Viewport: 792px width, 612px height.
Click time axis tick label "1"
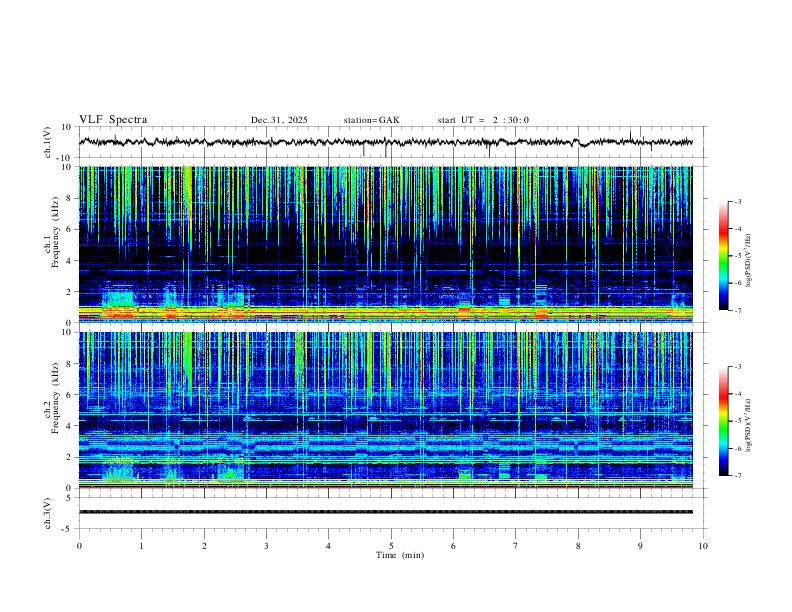[x=141, y=546]
